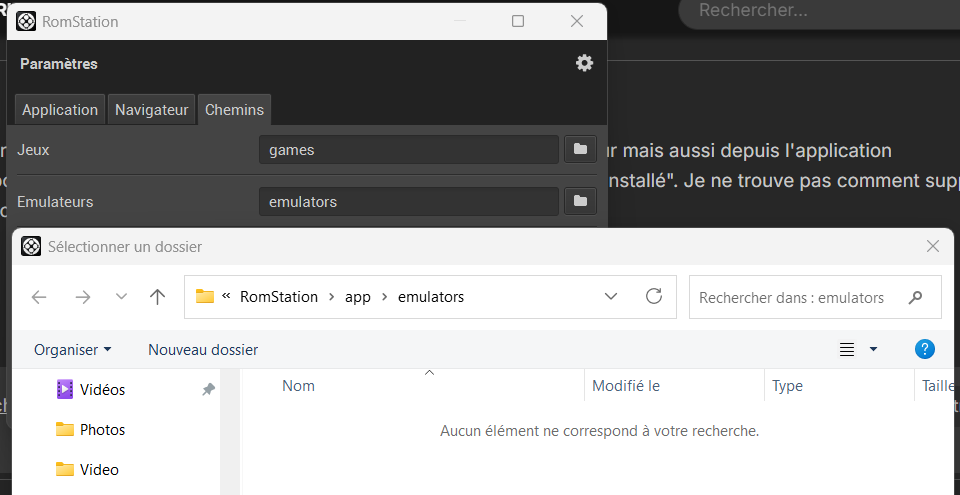This screenshot has height=495, width=960.
Task: Open the address bar path dropdown
Action: coord(611,297)
